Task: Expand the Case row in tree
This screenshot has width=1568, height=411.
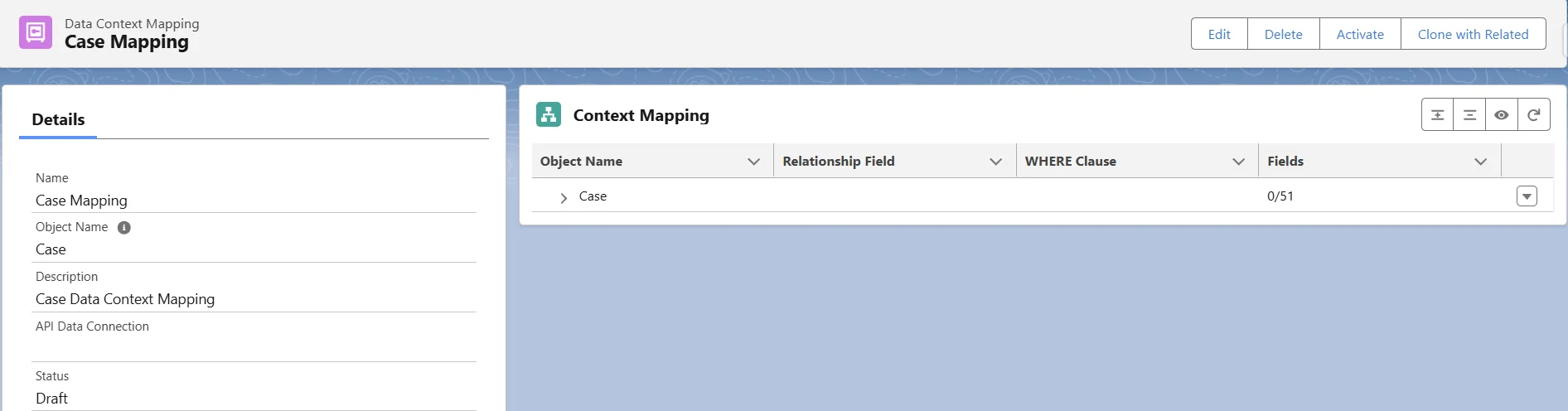Action: coord(564,197)
